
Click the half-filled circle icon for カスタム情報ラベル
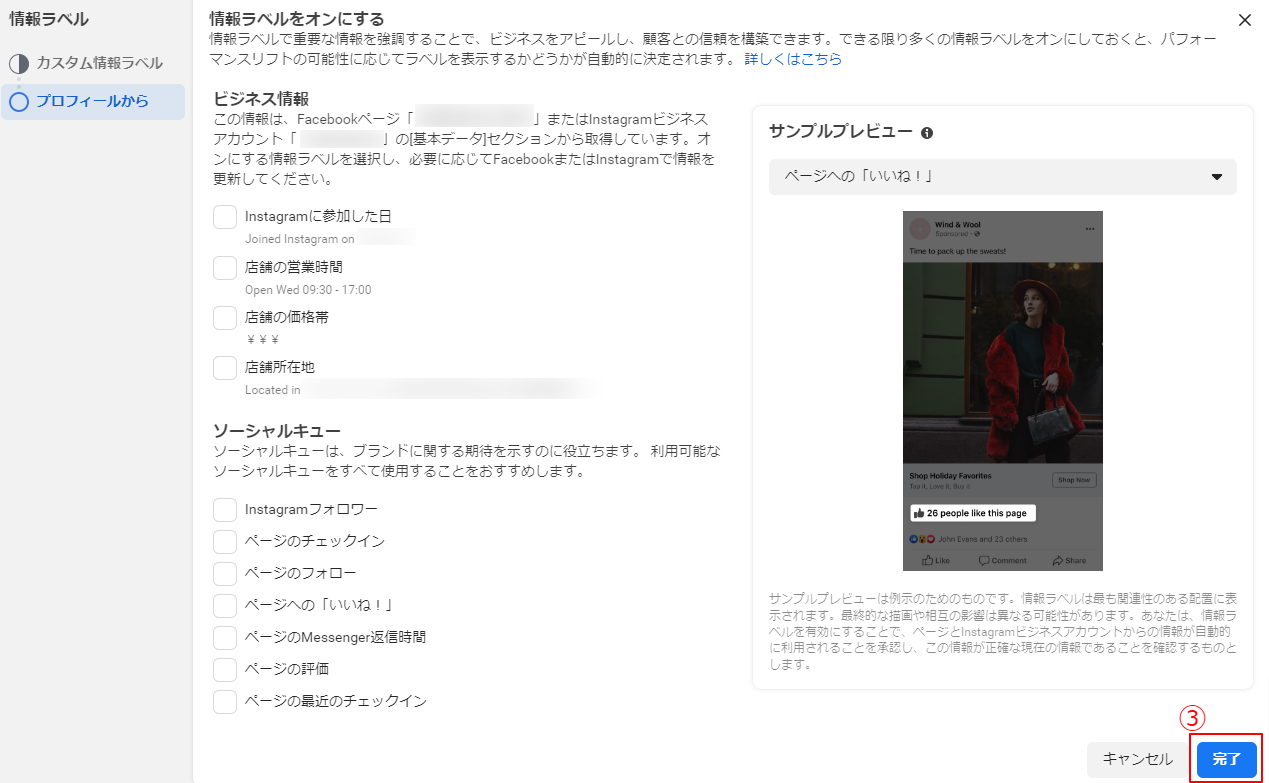pos(19,64)
